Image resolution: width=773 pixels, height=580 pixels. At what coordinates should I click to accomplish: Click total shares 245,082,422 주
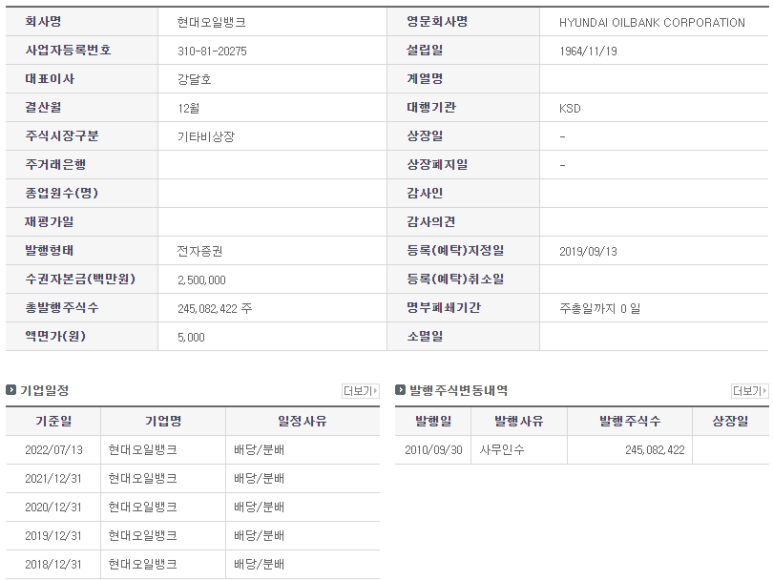click(215, 308)
